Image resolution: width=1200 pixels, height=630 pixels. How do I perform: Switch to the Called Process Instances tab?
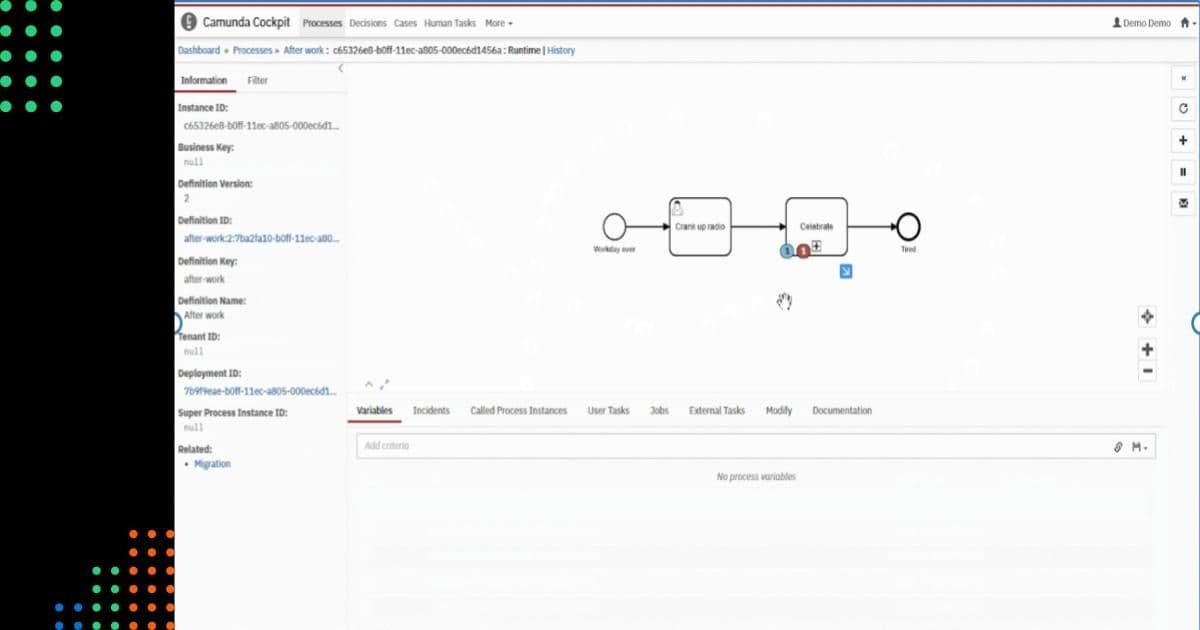[518, 410]
